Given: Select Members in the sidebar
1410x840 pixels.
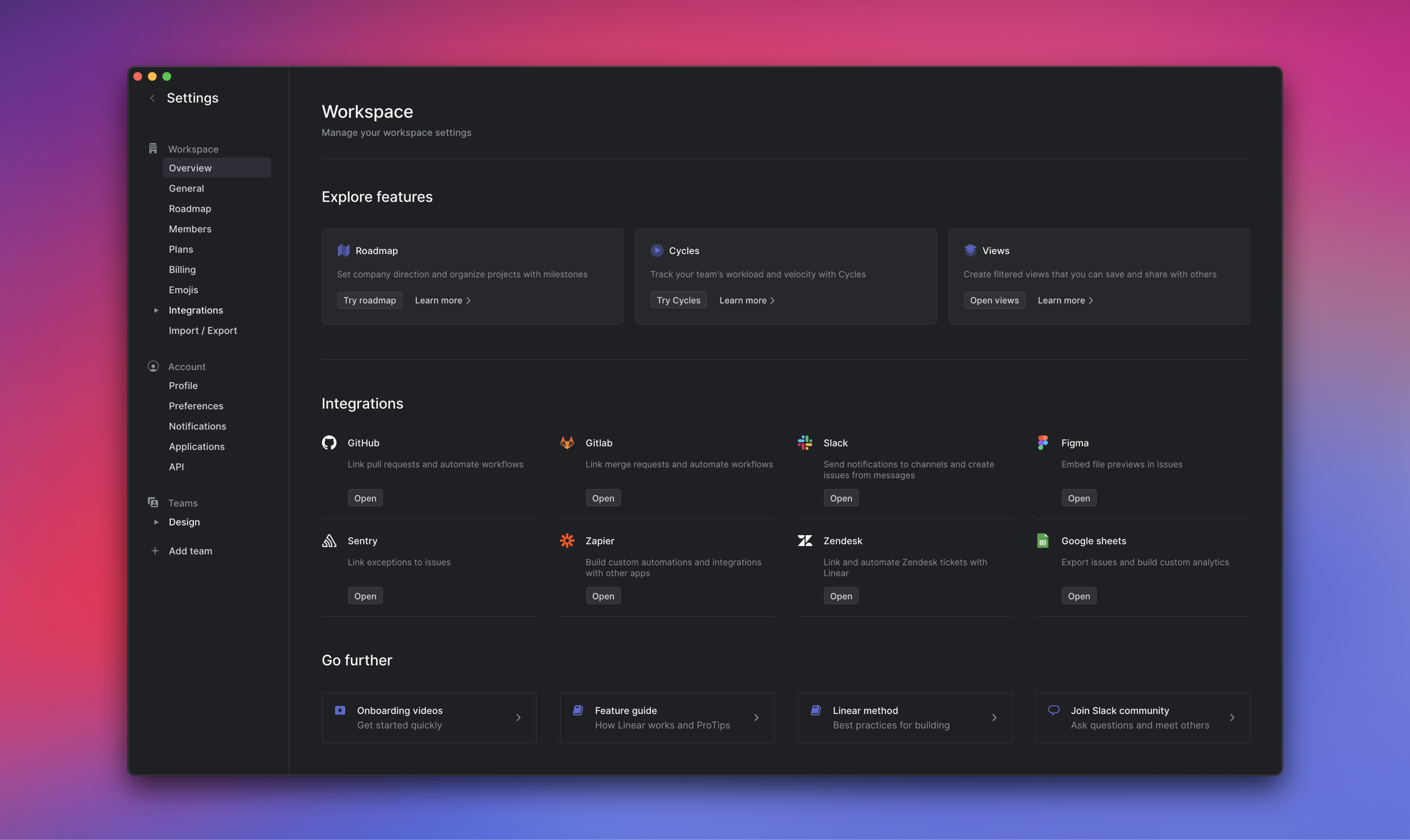Looking at the screenshot, I should coord(190,229).
